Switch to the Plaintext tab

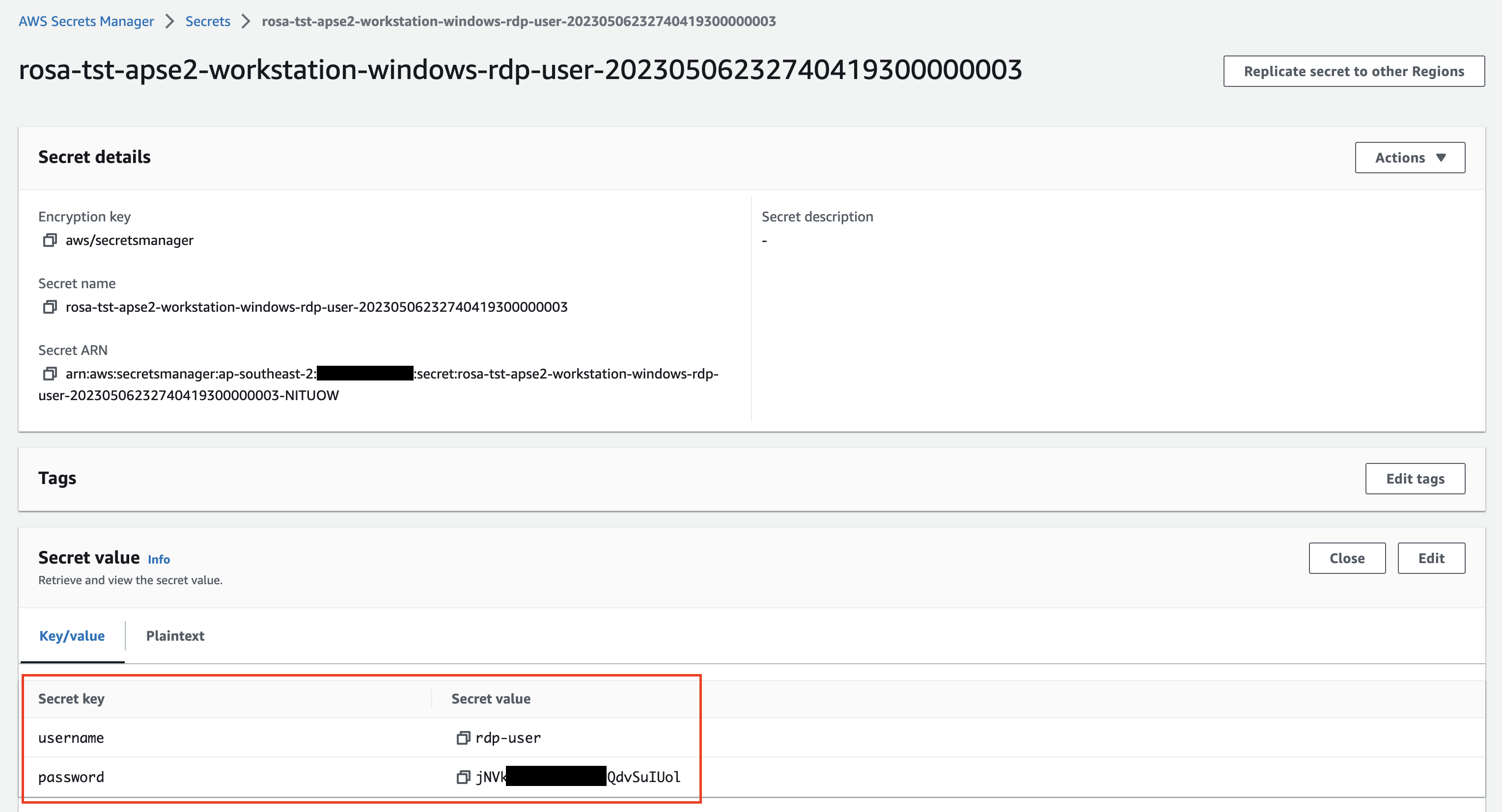coord(175,635)
